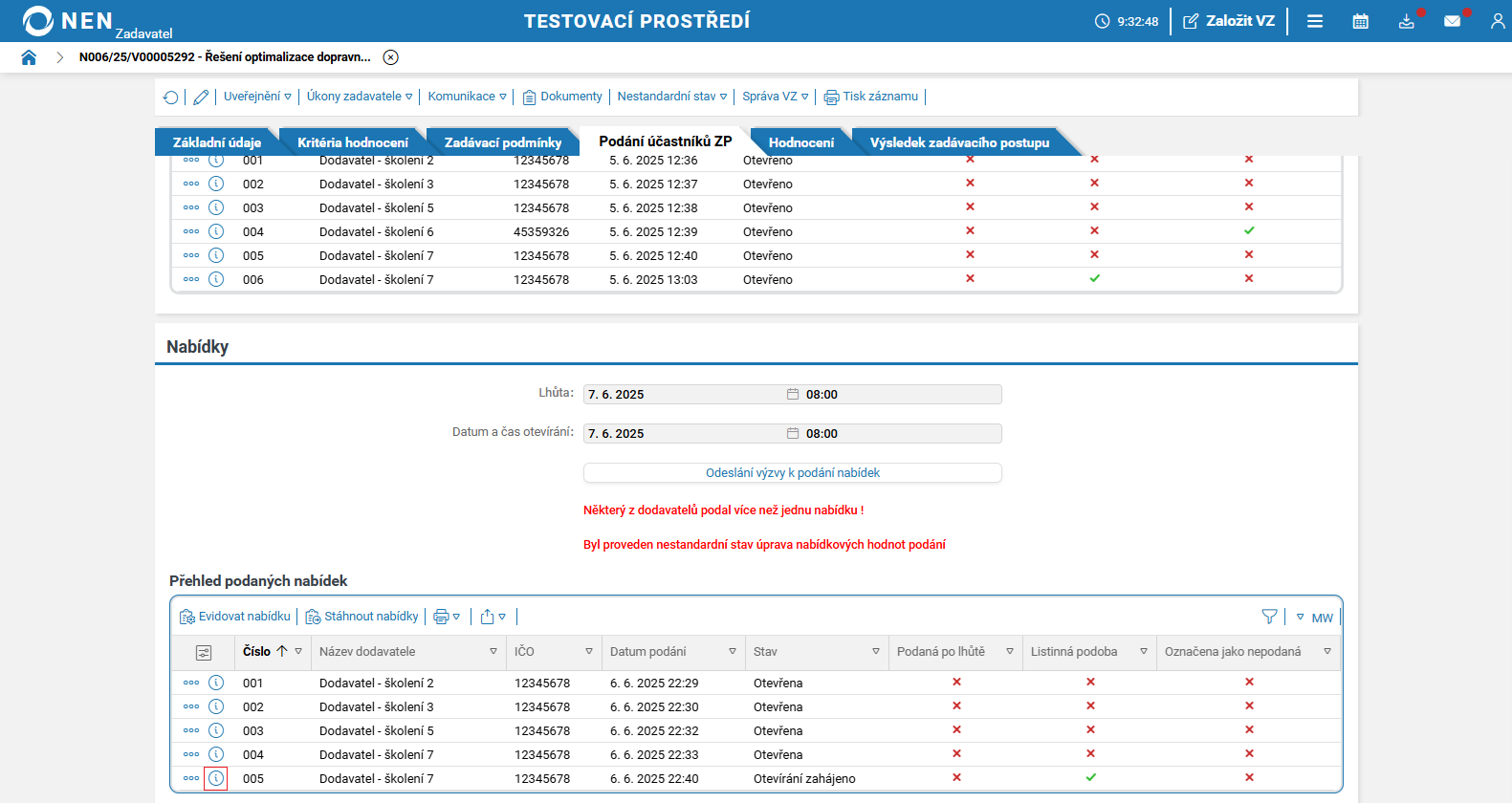Expand the Uveřejnění dropdown menu
The width and height of the screenshot is (1512, 803).
tap(257, 97)
